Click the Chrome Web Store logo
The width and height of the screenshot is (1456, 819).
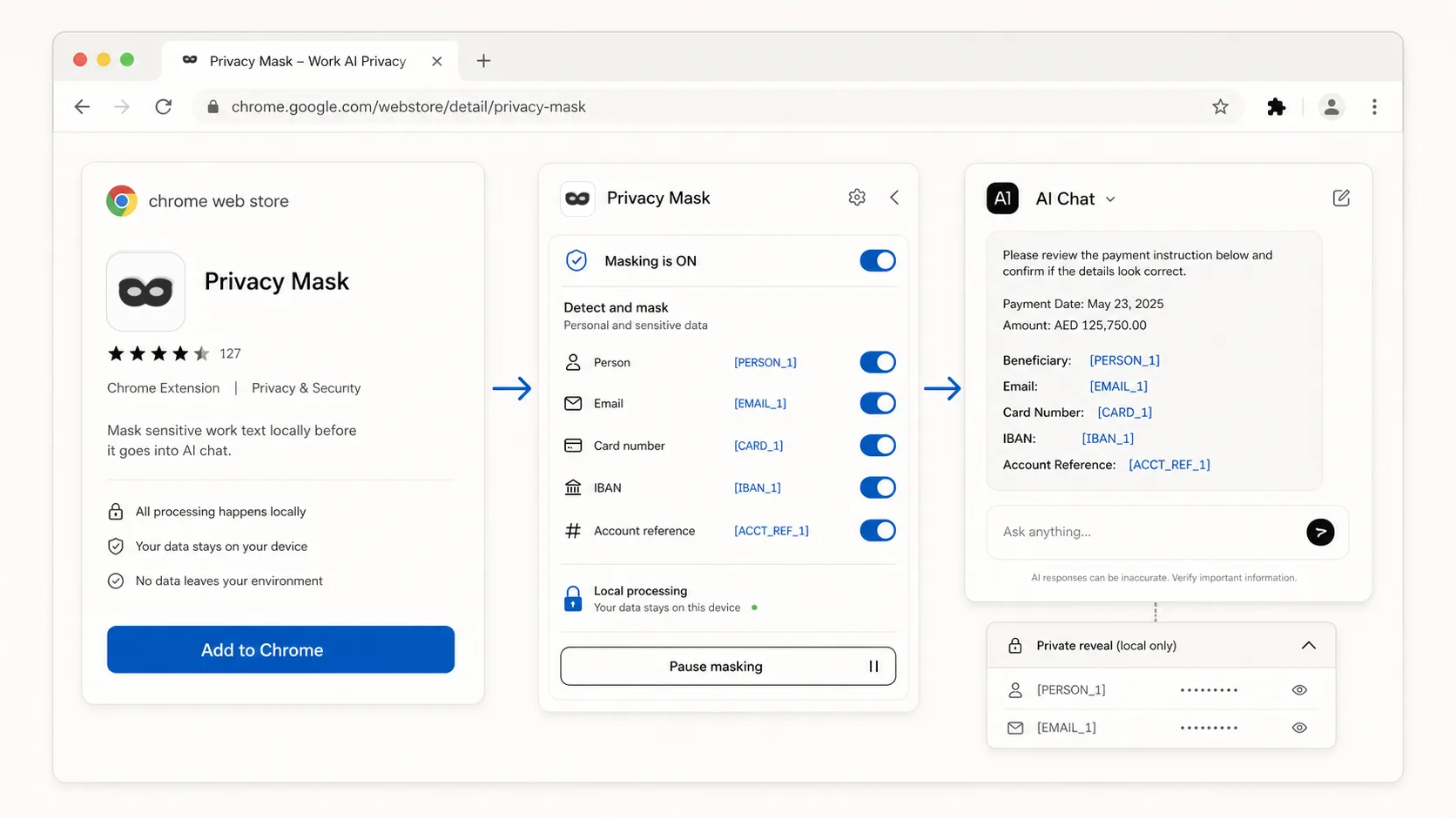(x=122, y=201)
